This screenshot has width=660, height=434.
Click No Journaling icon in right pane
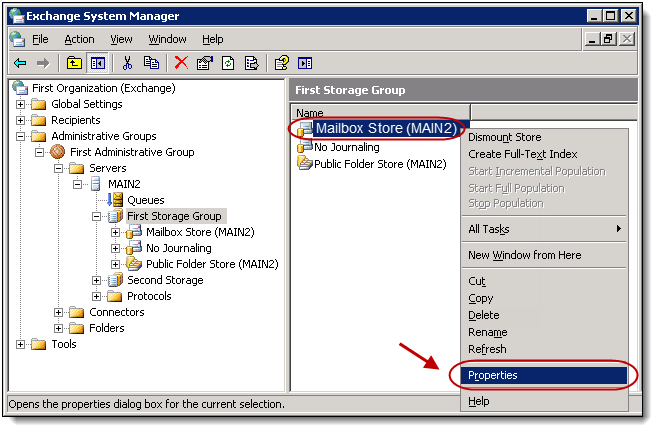(x=304, y=146)
